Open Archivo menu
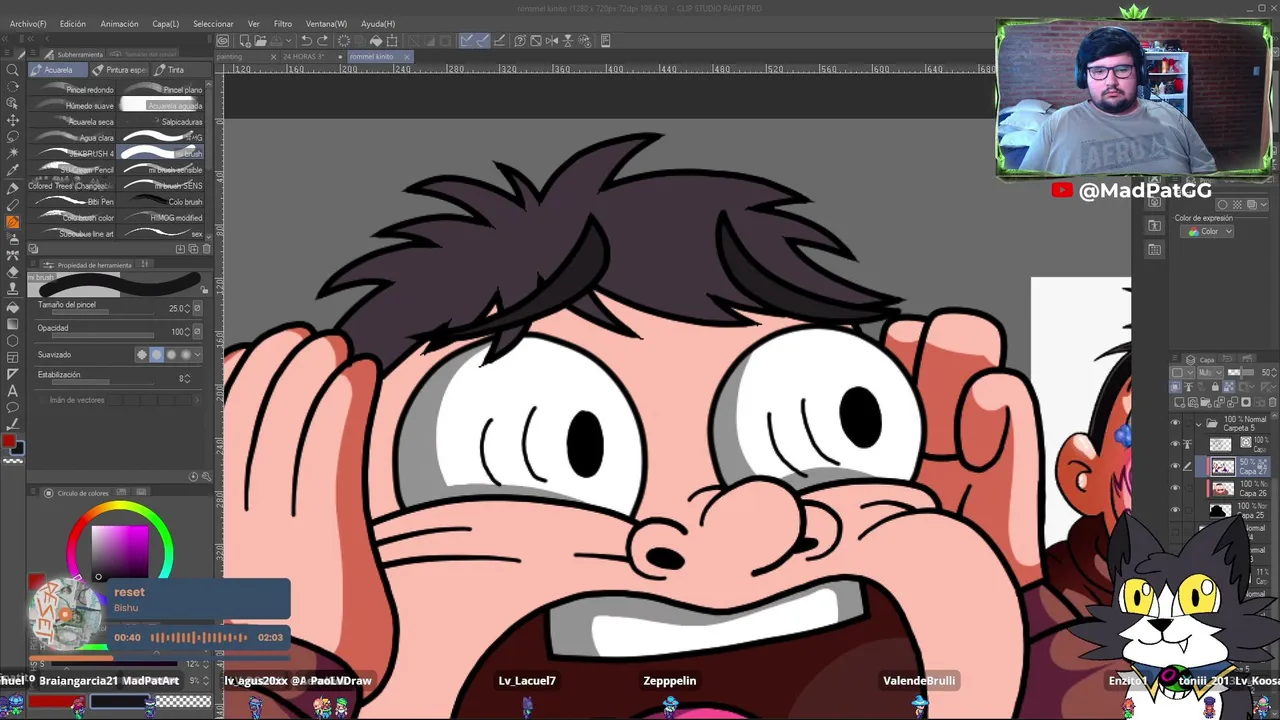Screen dimensions: 1280x720 28,23
